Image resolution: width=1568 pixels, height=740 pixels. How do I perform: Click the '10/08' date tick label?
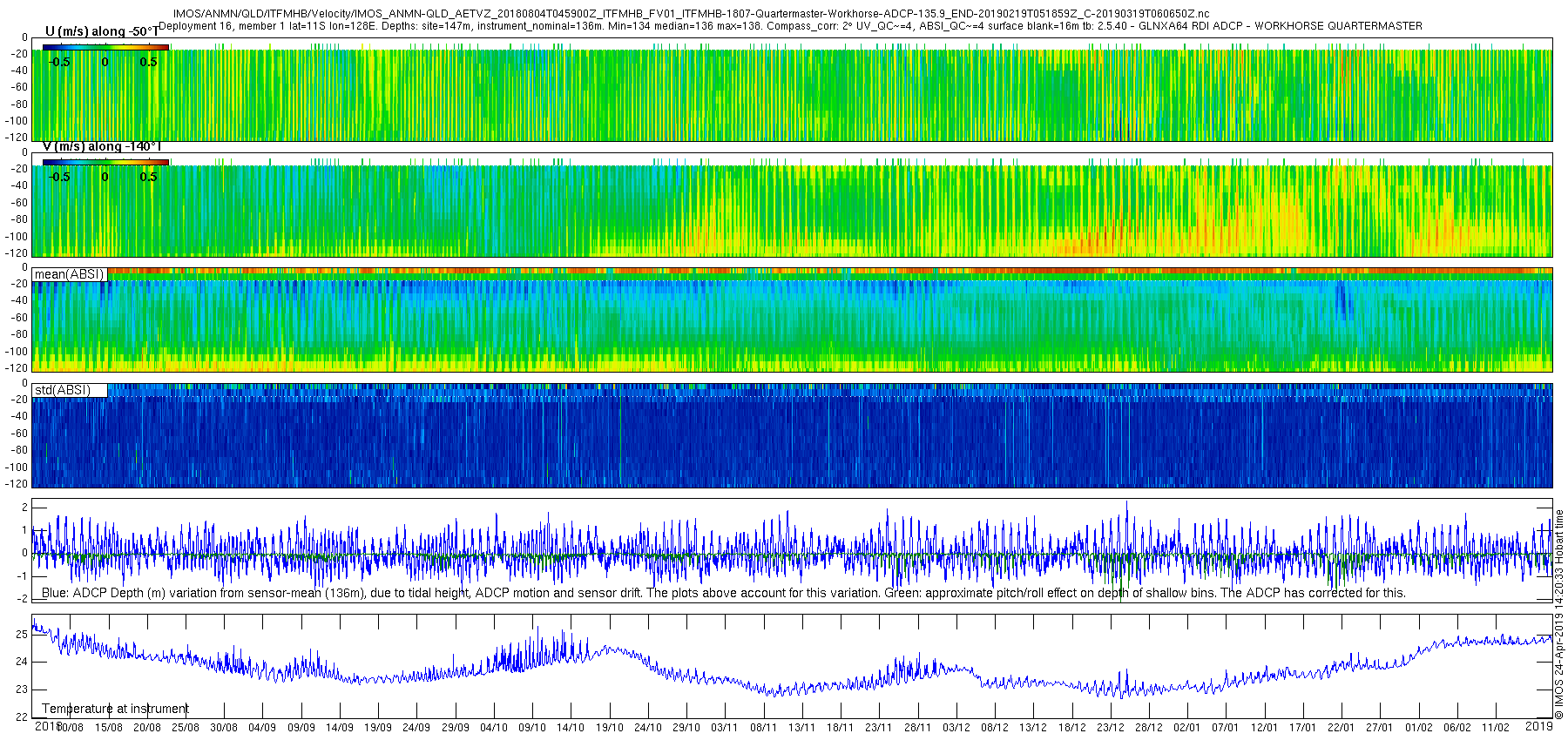coord(70,728)
